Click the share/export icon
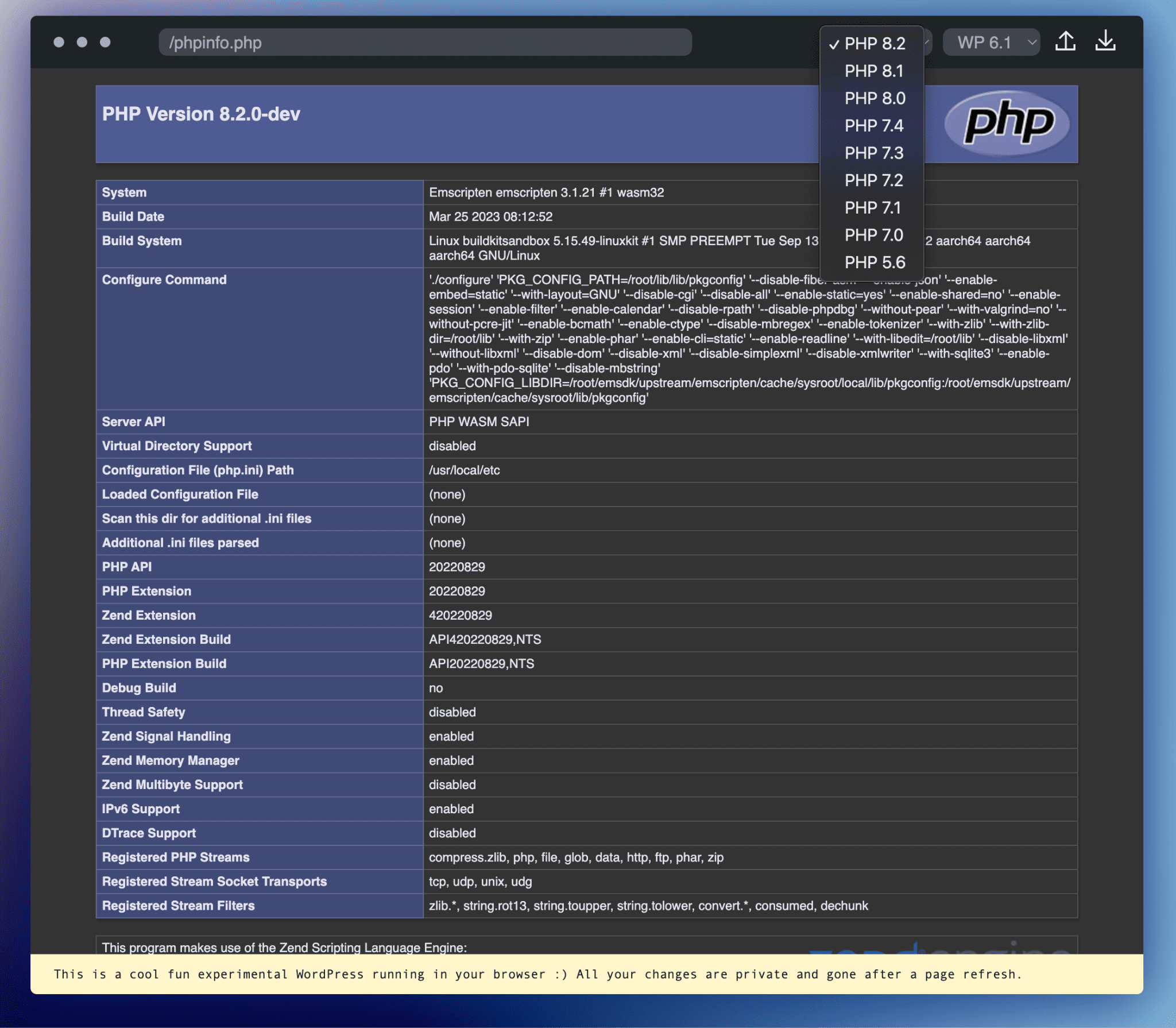The width and height of the screenshot is (1176, 1028). click(x=1066, y=42)
